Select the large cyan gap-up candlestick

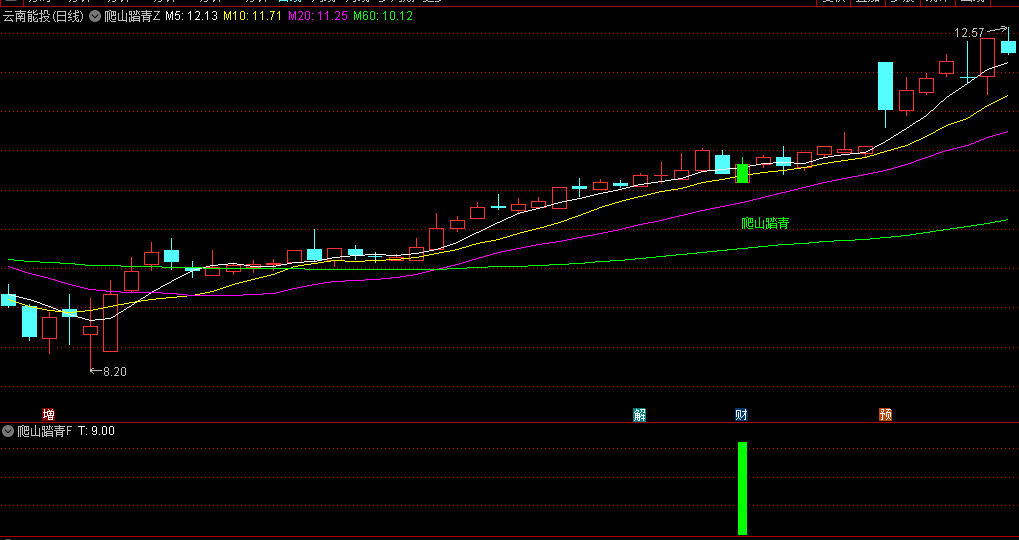coord(885,86)
